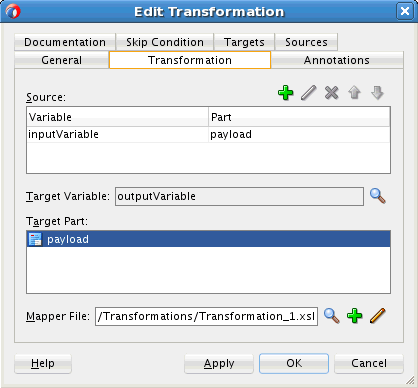Click the pencil edit source icon
Screen dimensions: 418x388
pyautogui.click(x=309, y=93)
